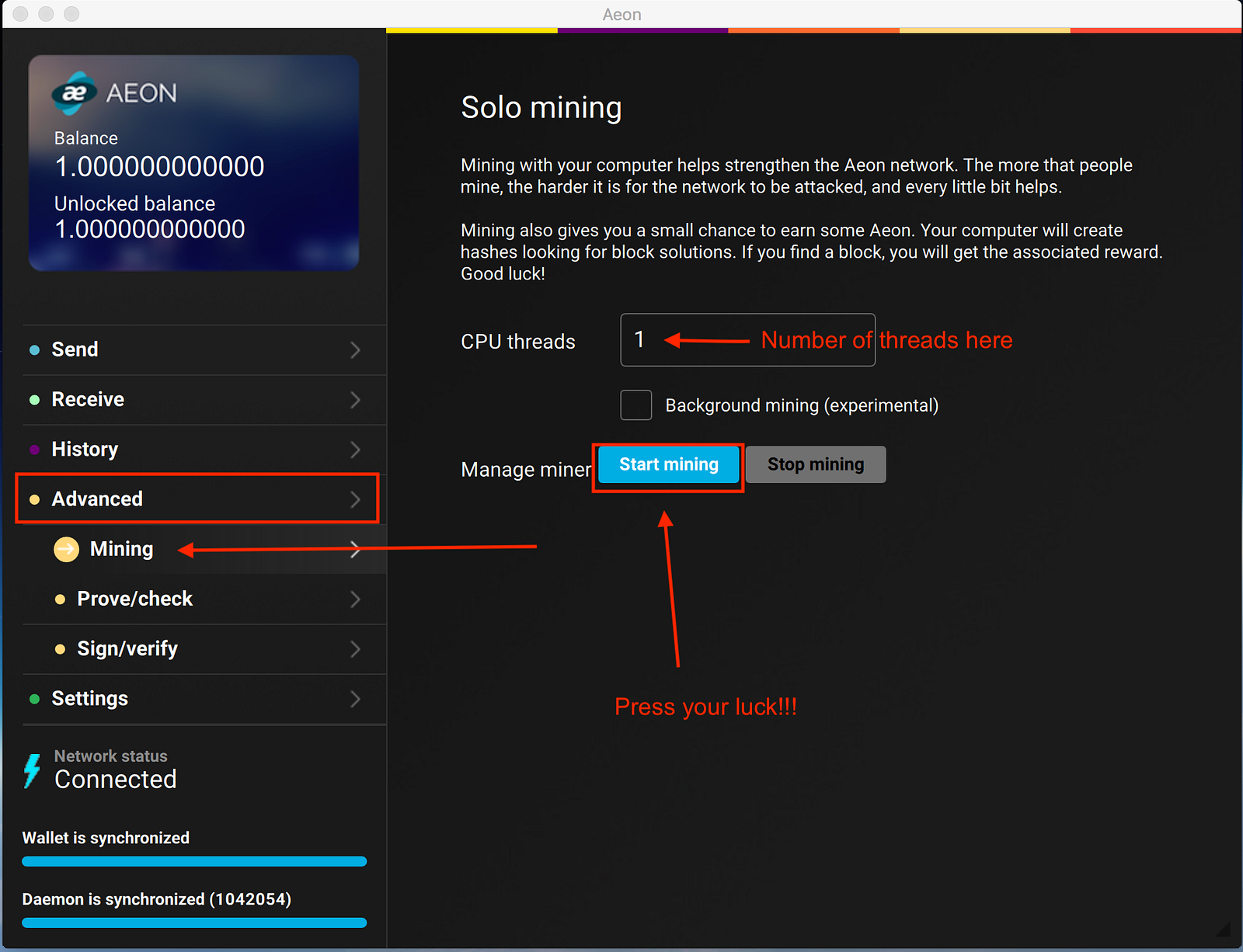Screen dimensions: 1243x952
Task: Expand the Settings chevron arrow
Action: [355, 699]
